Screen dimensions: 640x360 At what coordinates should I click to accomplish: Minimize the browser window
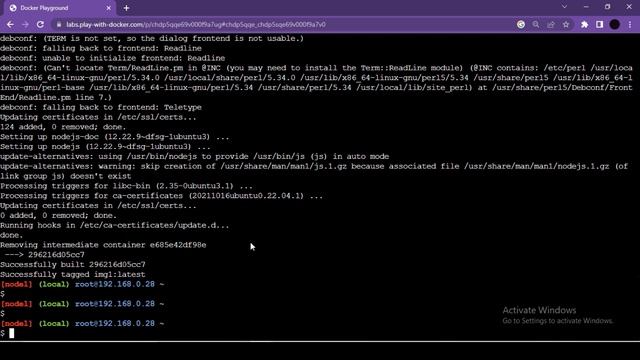tap(586, 7)
